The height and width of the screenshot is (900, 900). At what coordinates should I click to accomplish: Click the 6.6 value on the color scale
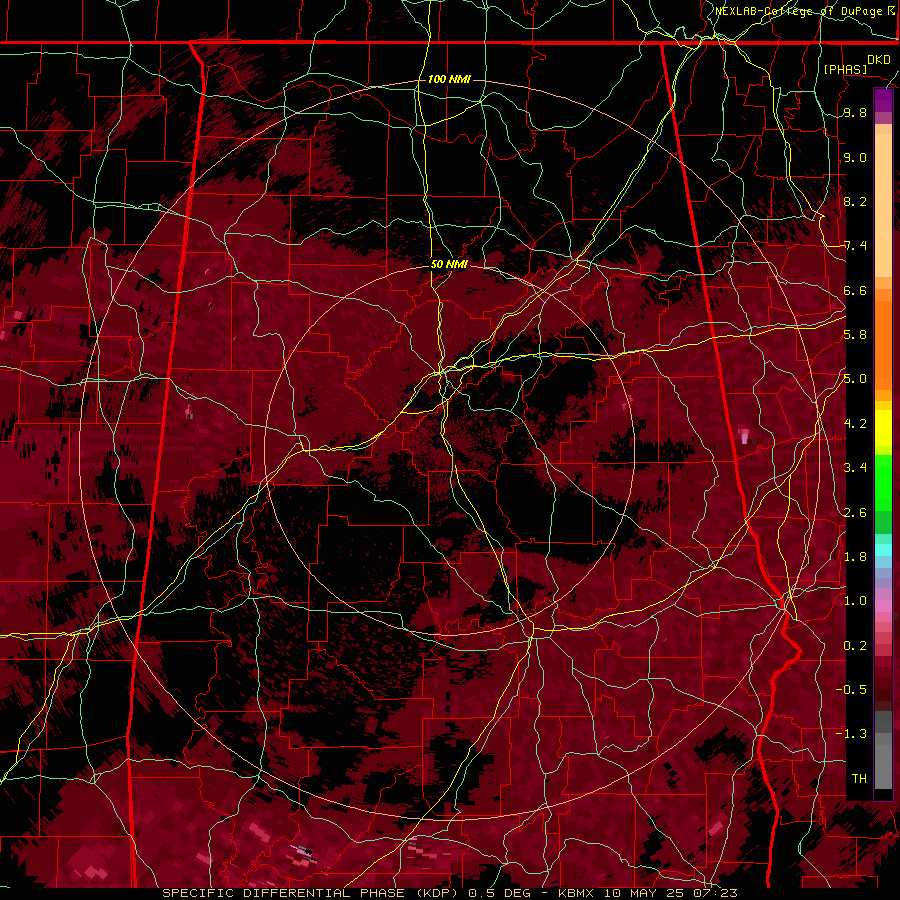[855, 290]
